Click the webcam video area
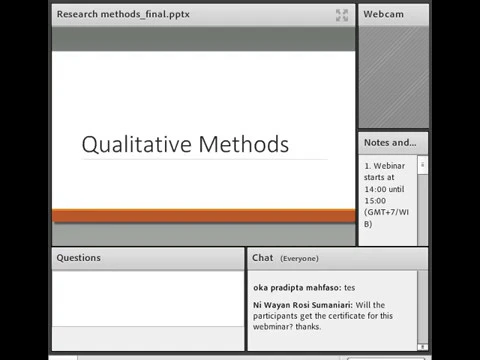Viewport: 480px width, 360px height. click(393, 77)
